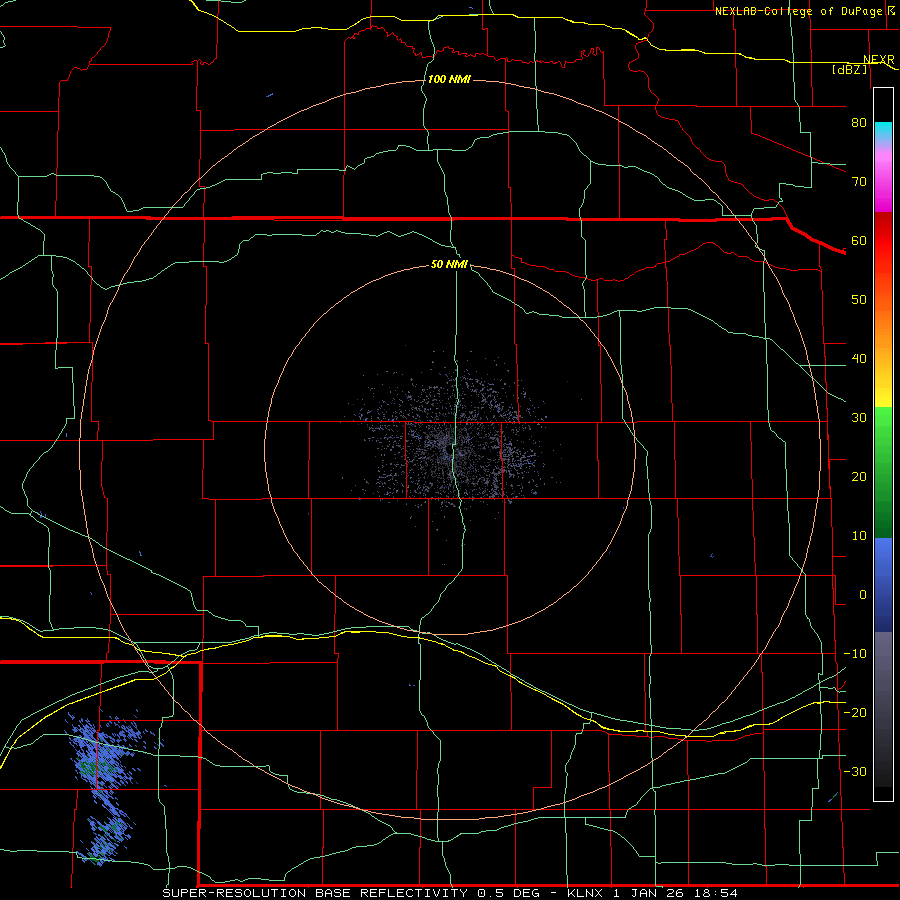This screenshot has width=900, height=900.
Task: Click the 20 value on the dBZ scale
Action: coord(859,476)
